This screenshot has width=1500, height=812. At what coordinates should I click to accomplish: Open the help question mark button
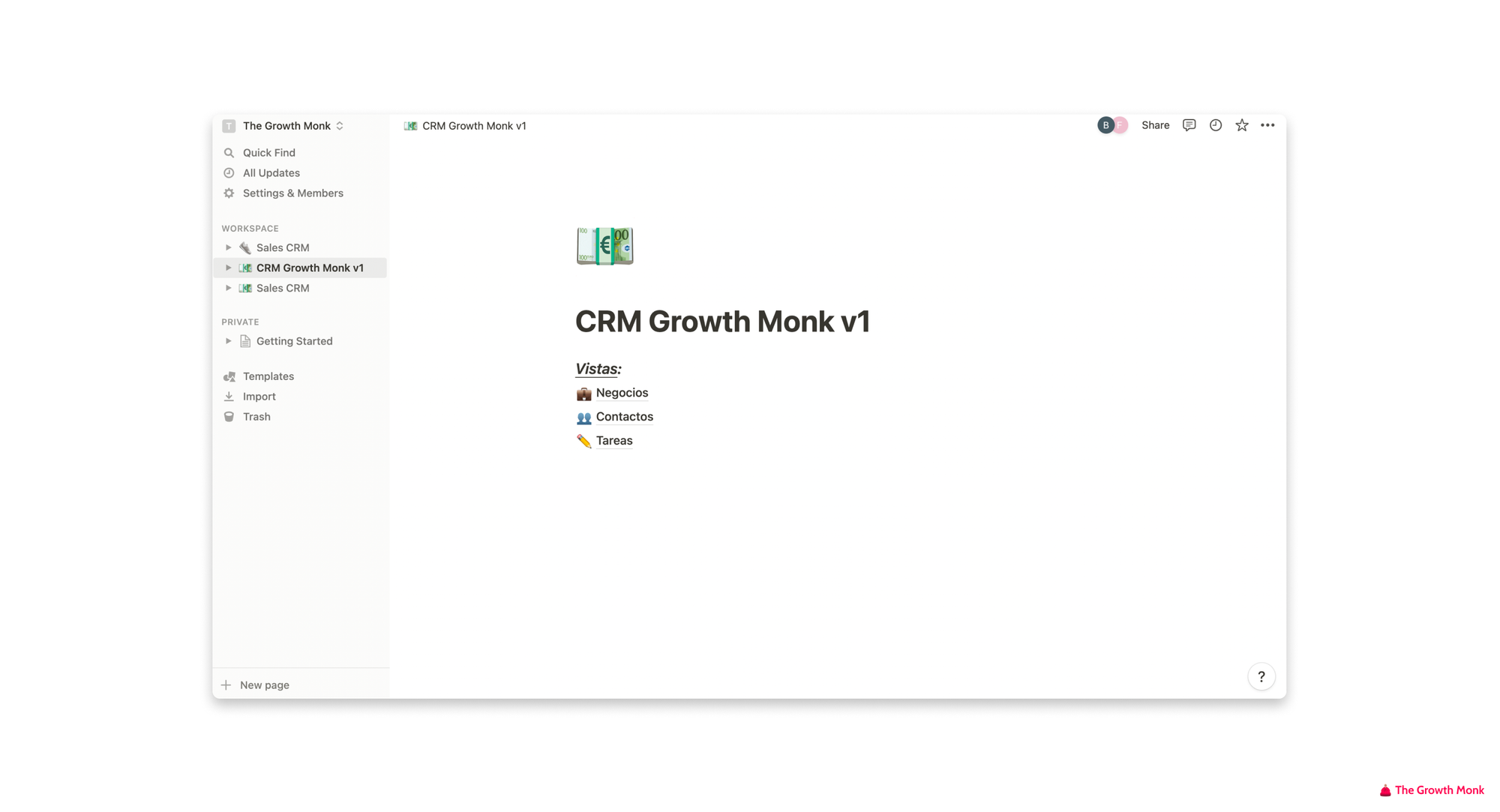(x=1261, y=677)
